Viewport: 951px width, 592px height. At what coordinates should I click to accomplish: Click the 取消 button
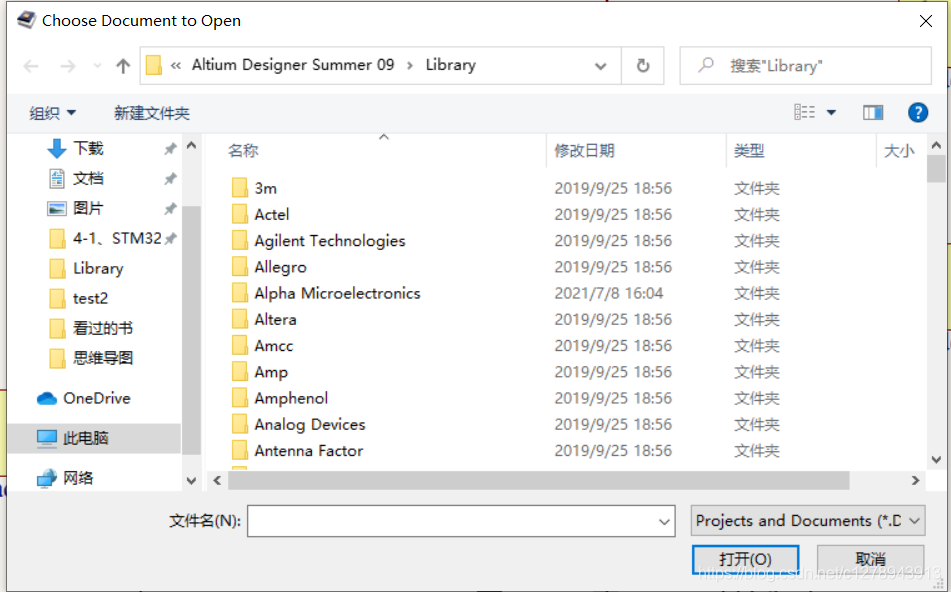[x=870, y=559]
